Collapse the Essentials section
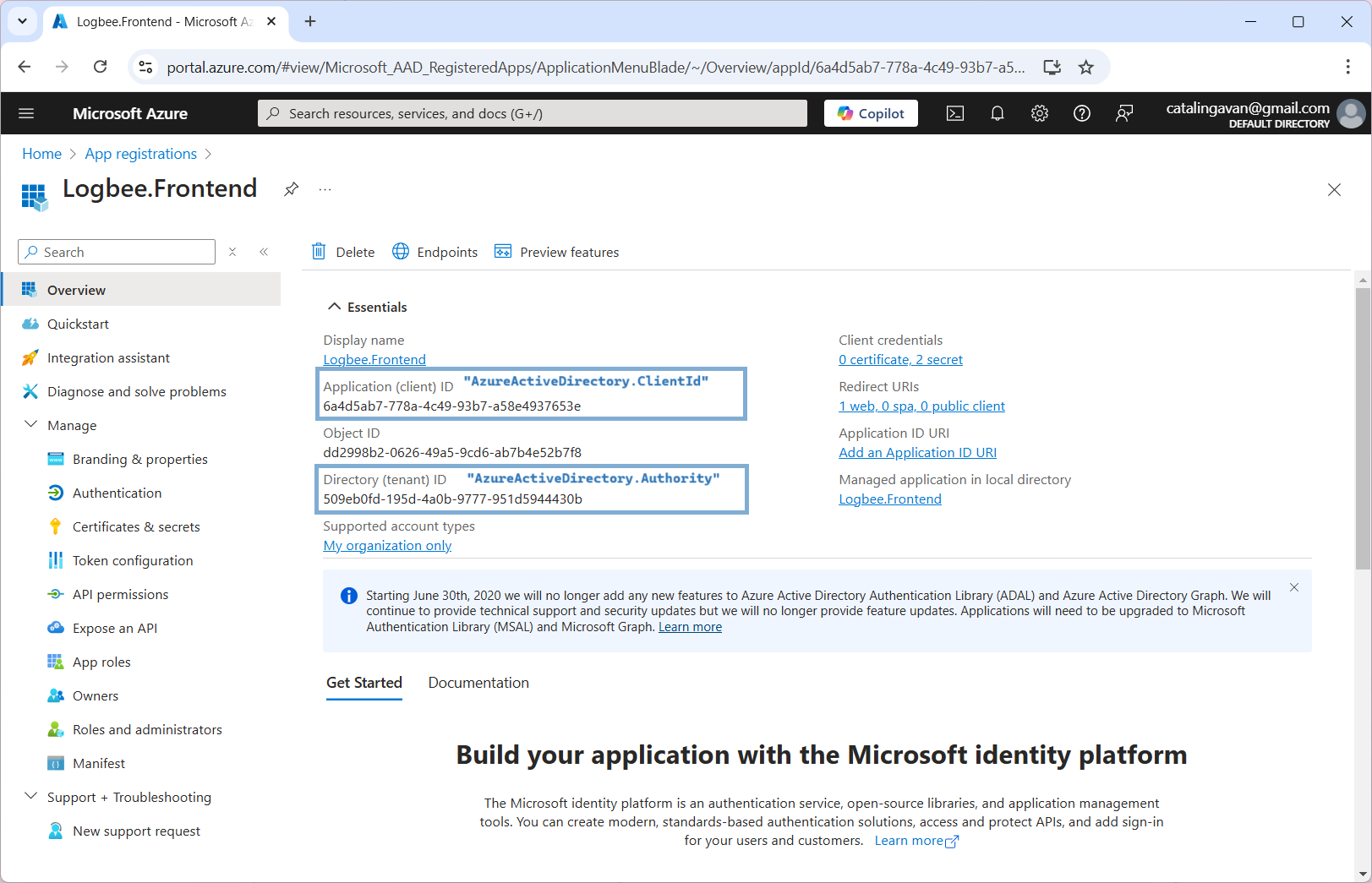This screenshot has height=883, width=1372. click(334, 306)
